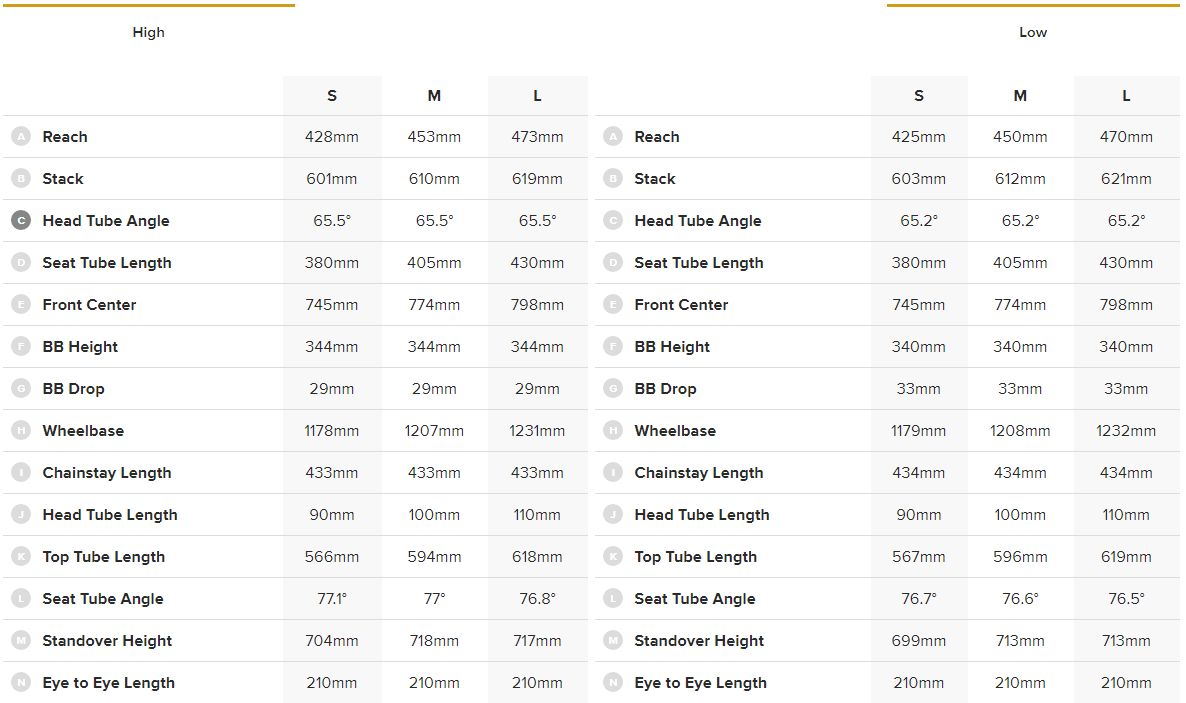Click the letter A icon beside Reach in High table
This screenshot has height=703, width=1186.
point(21,137)
